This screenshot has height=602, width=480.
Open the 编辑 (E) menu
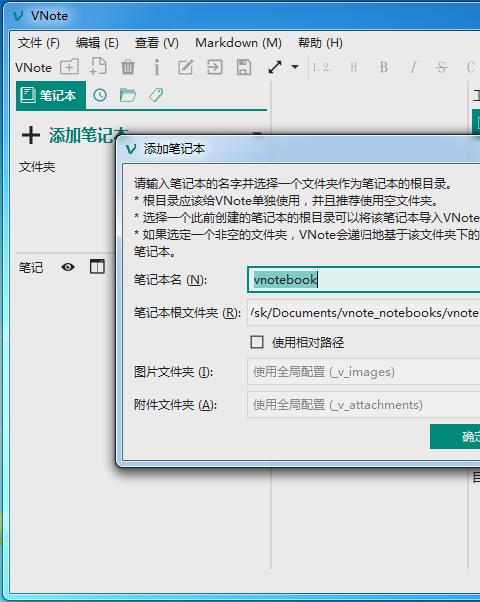coord(97,42)
